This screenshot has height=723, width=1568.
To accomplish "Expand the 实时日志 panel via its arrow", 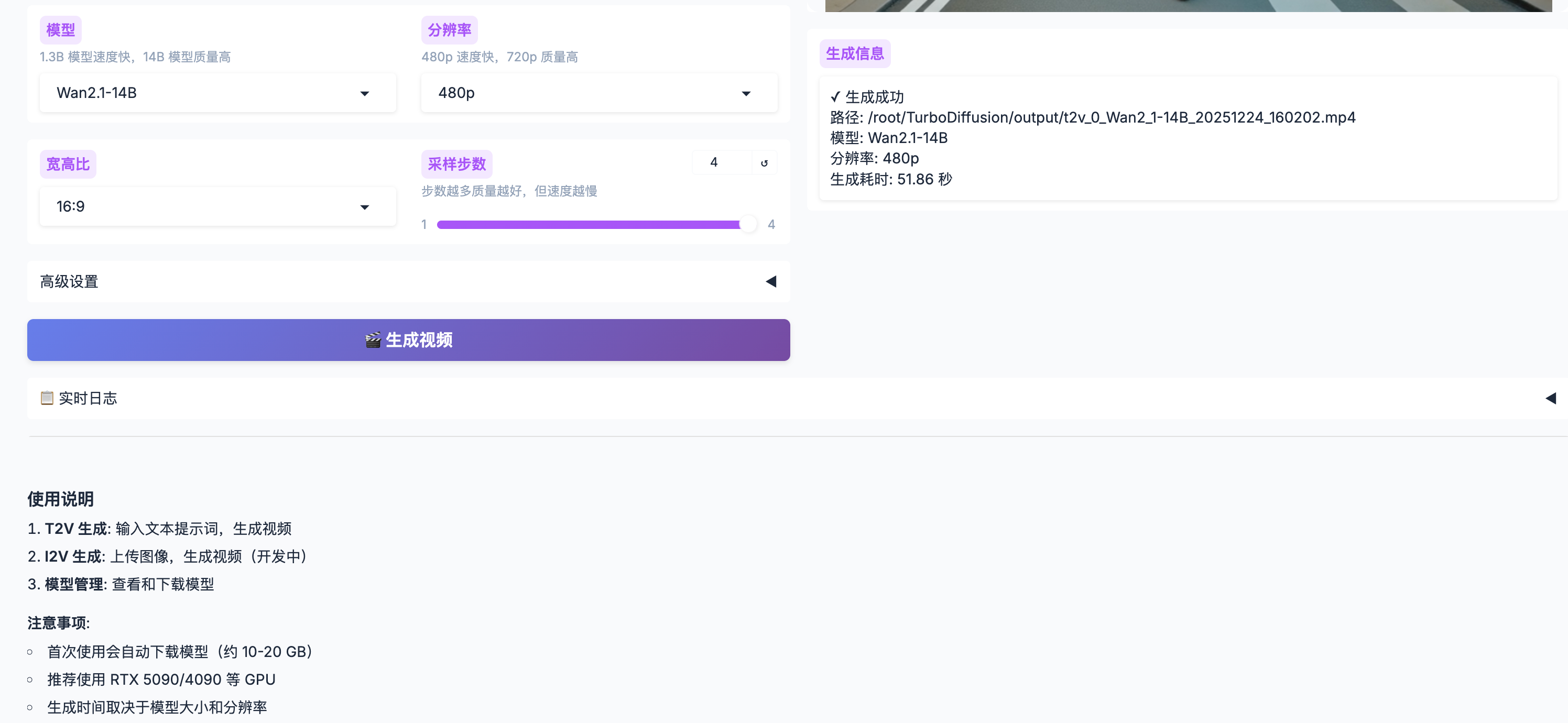I will click(x=1550, y=398).
